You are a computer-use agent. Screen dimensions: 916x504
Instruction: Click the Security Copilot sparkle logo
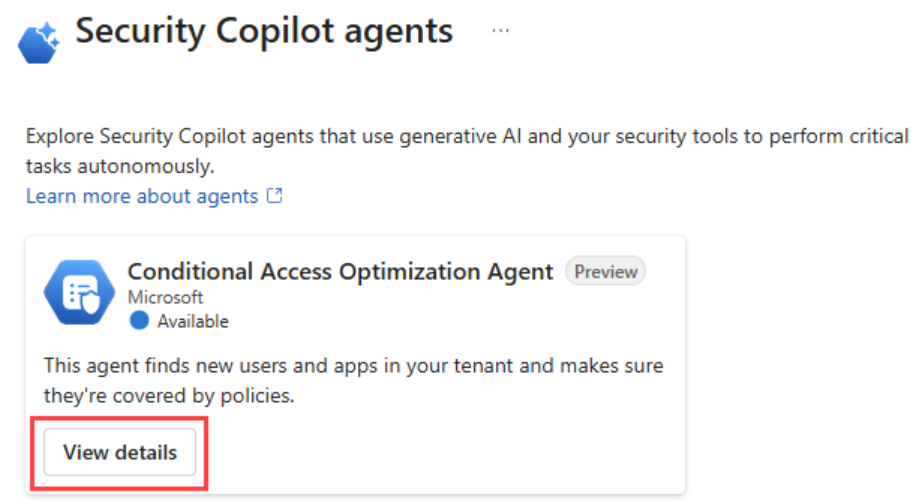pyautogui.click(x=40, y=42)
